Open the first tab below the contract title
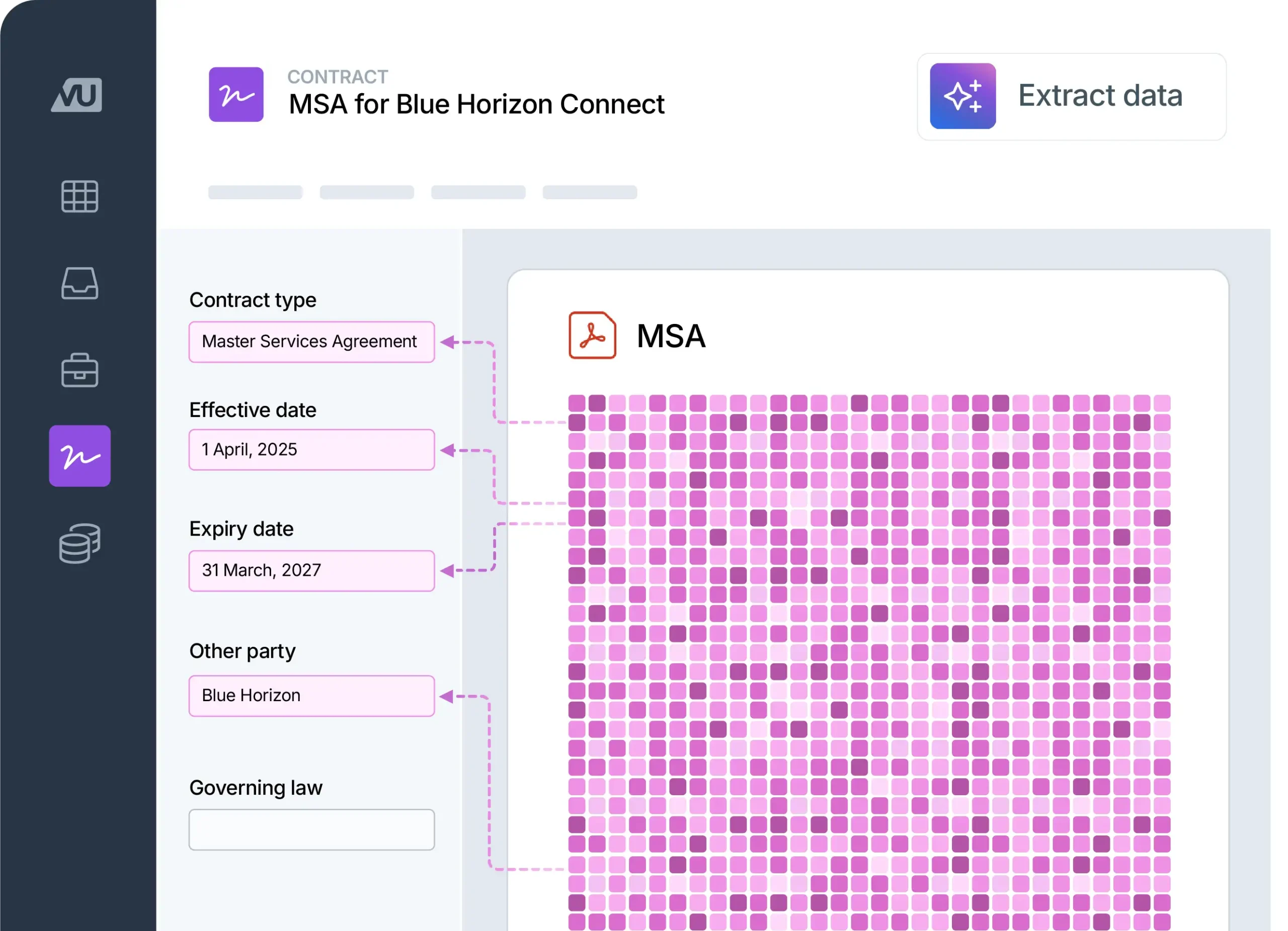This screenshot has height=931, width=1288. coord(255,193)
